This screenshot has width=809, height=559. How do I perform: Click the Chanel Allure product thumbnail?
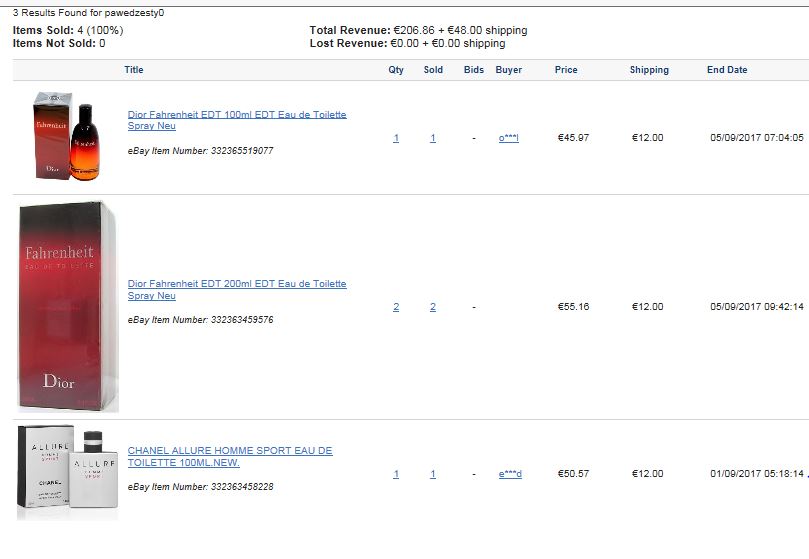pos(68,472)
